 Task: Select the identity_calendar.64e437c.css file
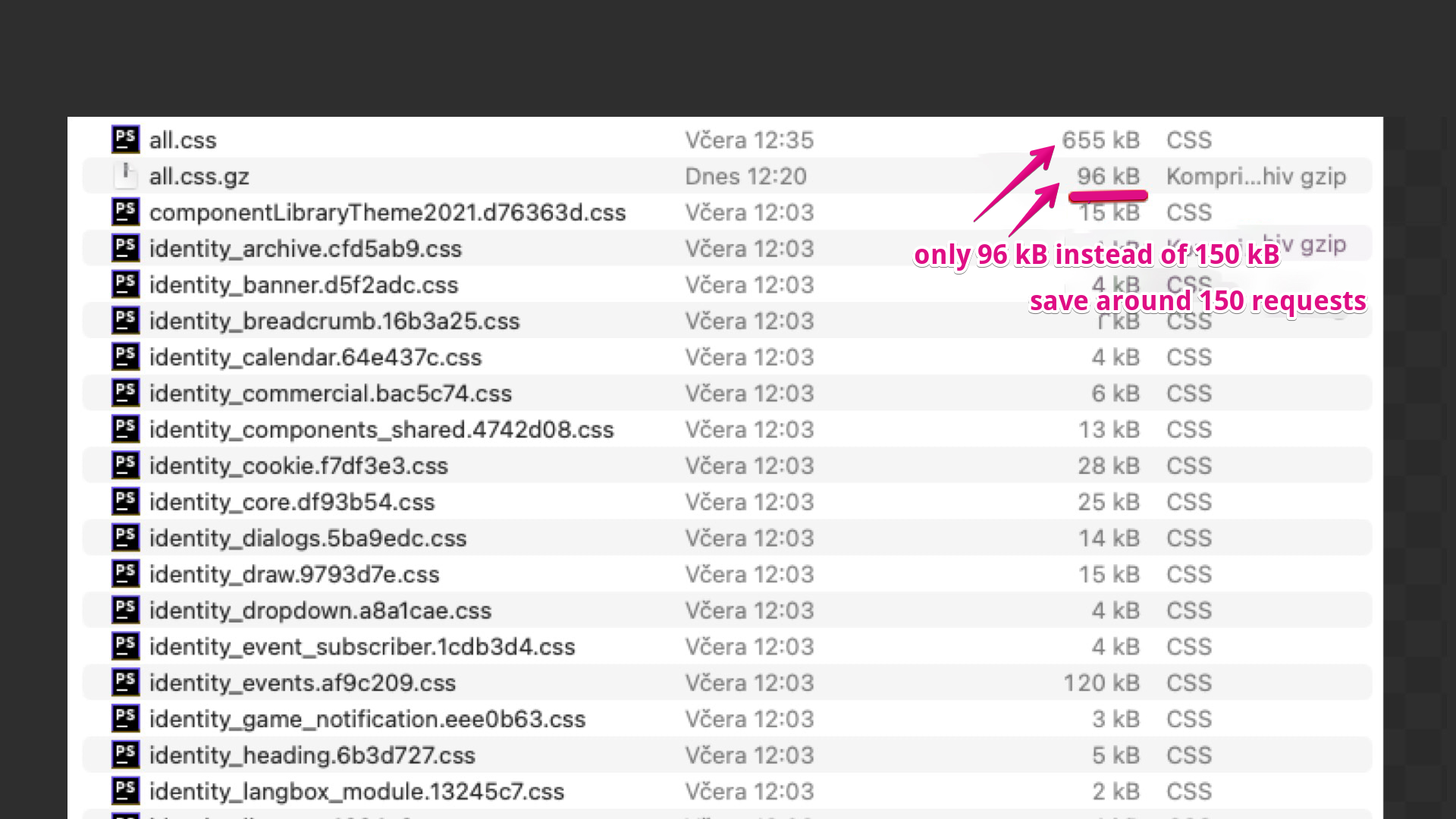315,357
